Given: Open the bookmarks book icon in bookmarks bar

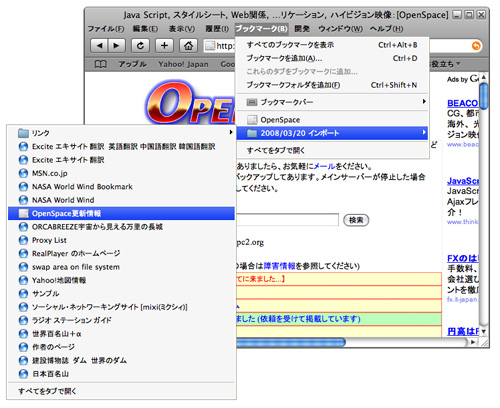Looking at the screenshot, I should [101, 64].
